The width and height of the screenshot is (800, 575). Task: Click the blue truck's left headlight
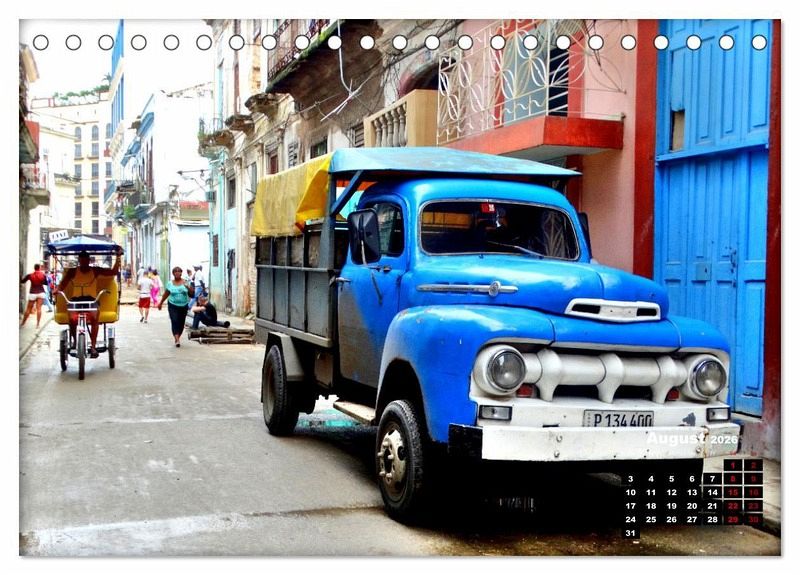504,369
